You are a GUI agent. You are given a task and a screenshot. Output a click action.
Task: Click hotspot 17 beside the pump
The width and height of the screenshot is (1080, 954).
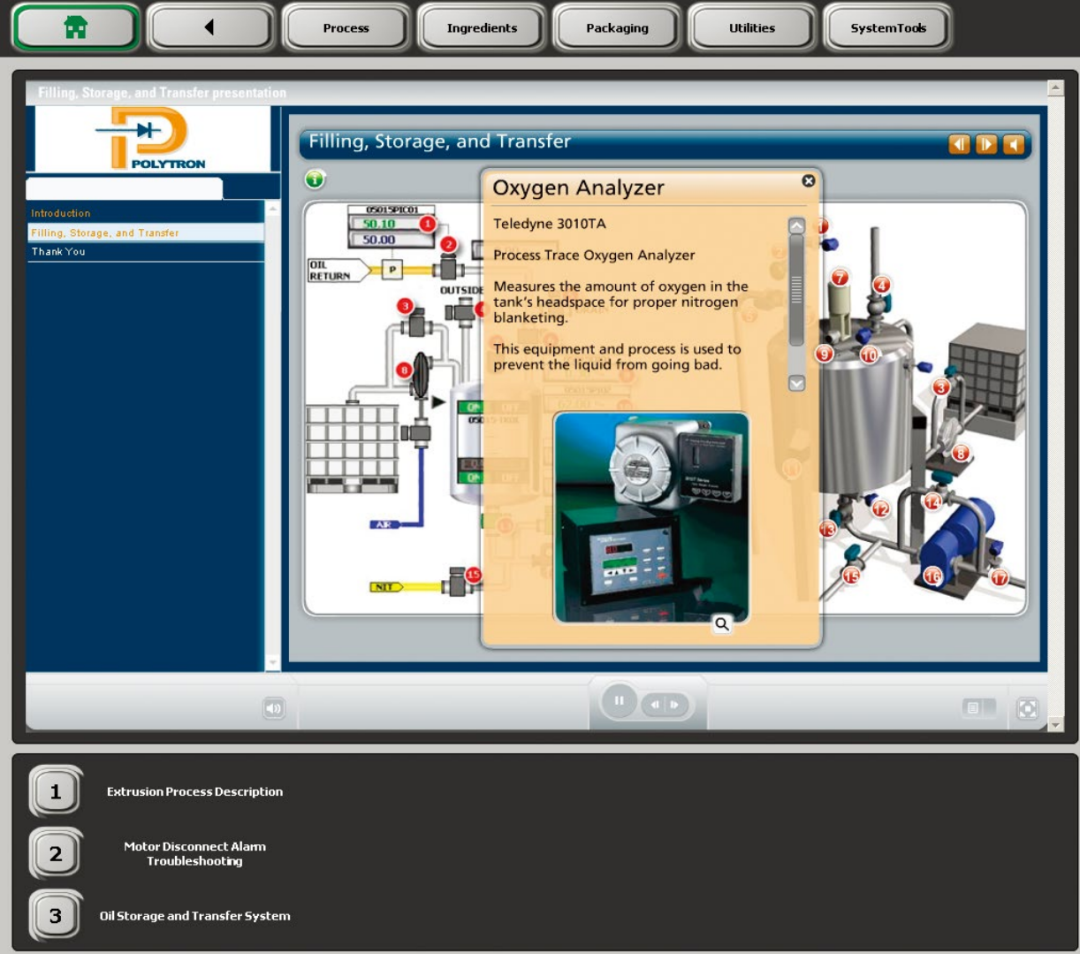(x=999, y=578)
